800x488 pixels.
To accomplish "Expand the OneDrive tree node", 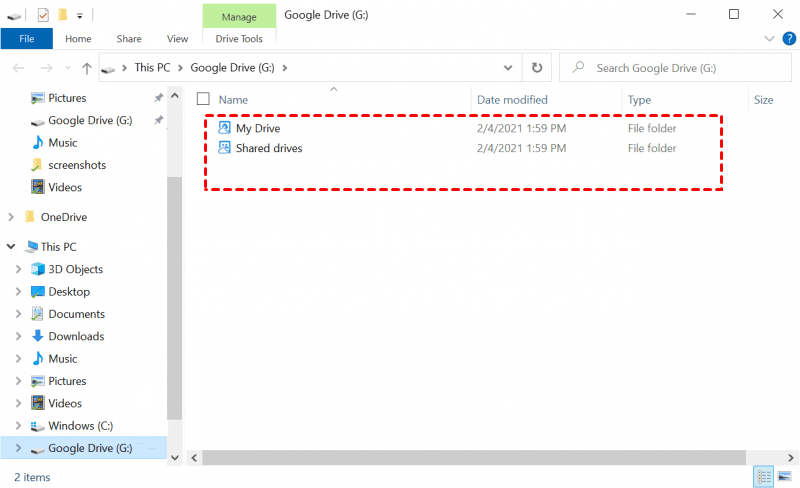I will click(x=11, y=217).
